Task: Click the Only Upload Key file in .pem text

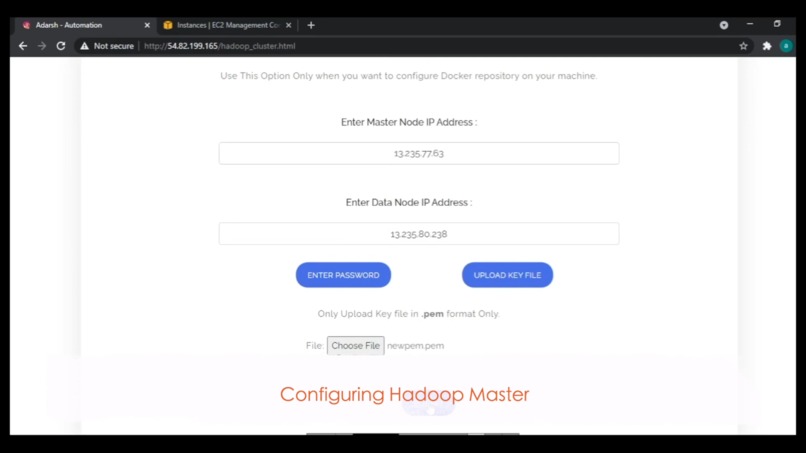Action: [x=409, y=314]
